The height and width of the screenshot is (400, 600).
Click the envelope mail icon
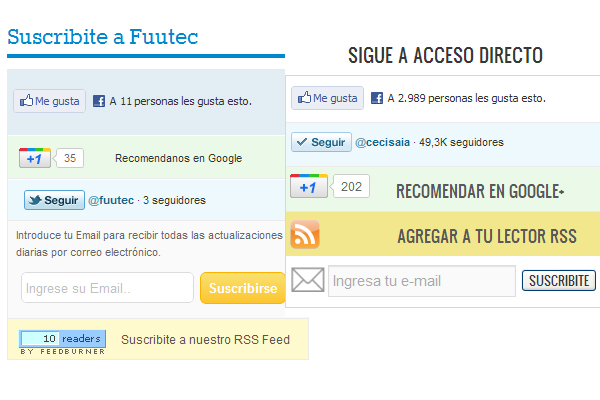coord(308,280)
